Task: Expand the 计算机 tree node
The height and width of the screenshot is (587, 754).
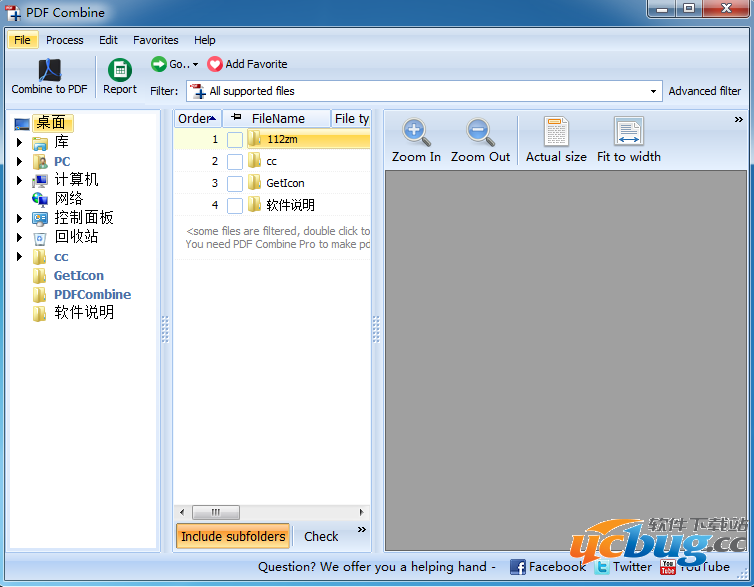Action: coord(19,181)
